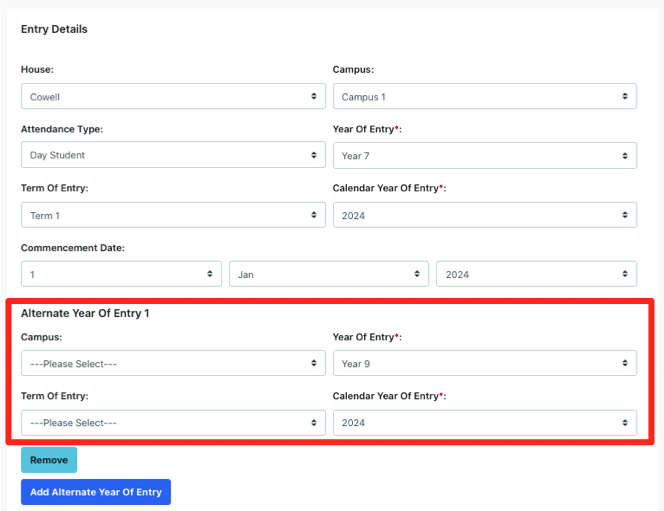664x511 pixels.
Task: Click the arrow icon on the Term 1 dropdown
Action: (x=313, y=215)
